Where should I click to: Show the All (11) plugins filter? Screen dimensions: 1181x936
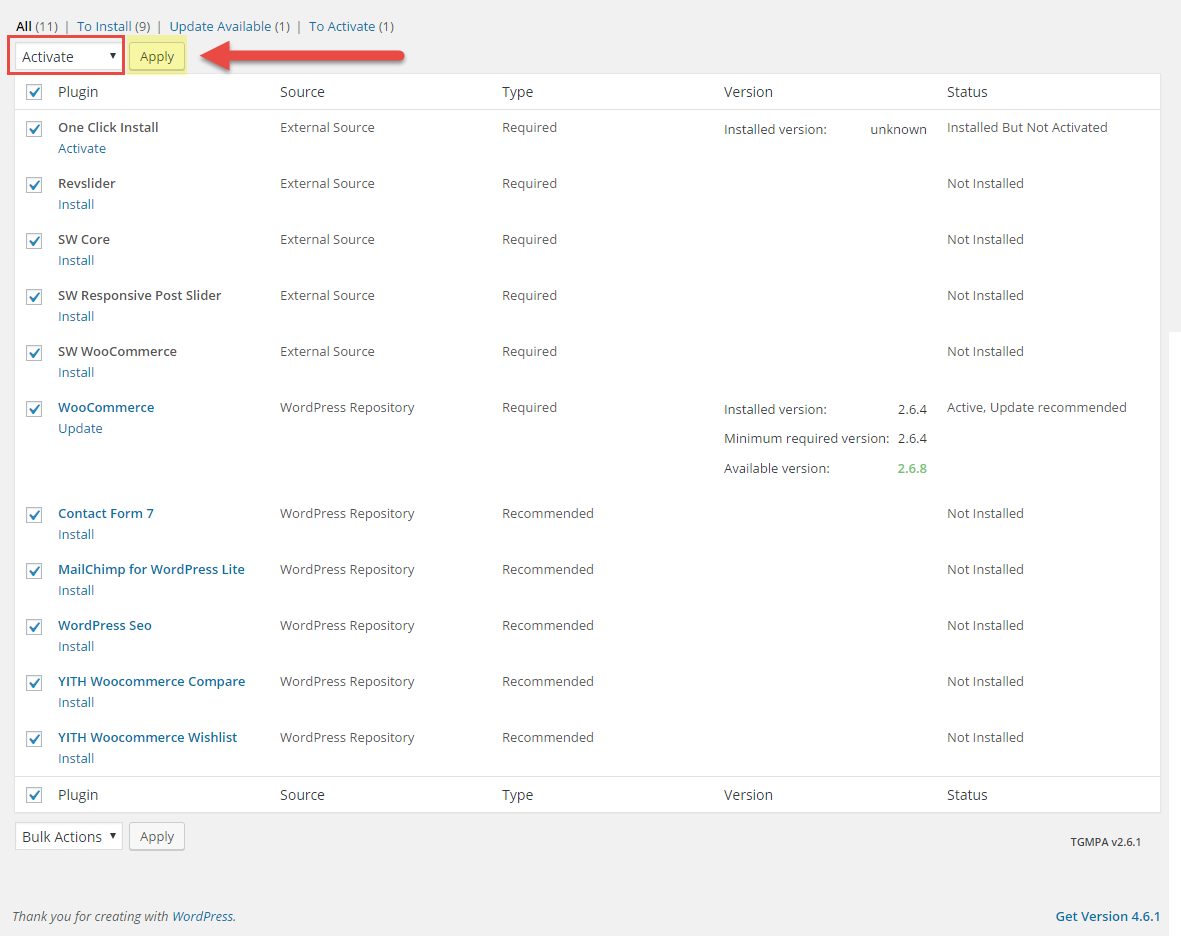pyautogui.click(x=37, y=26)
